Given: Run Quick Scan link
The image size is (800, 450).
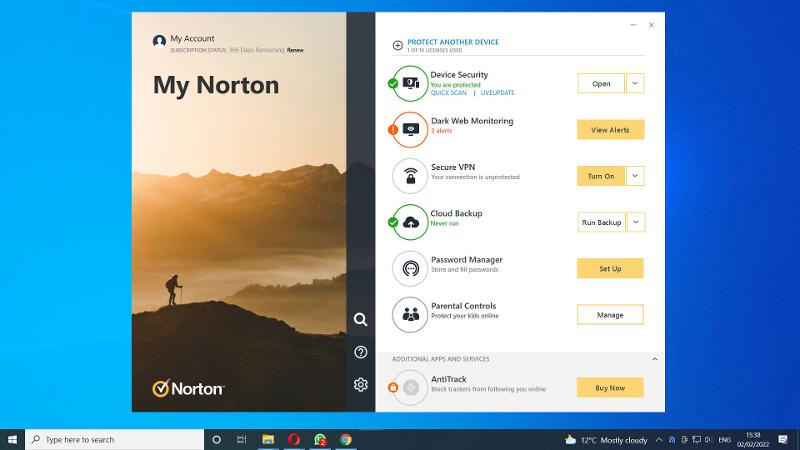Looking at the screenshot, I should 448,93.
